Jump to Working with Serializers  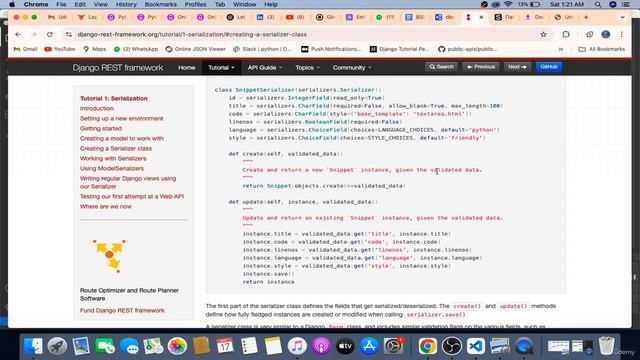(113, 158)
